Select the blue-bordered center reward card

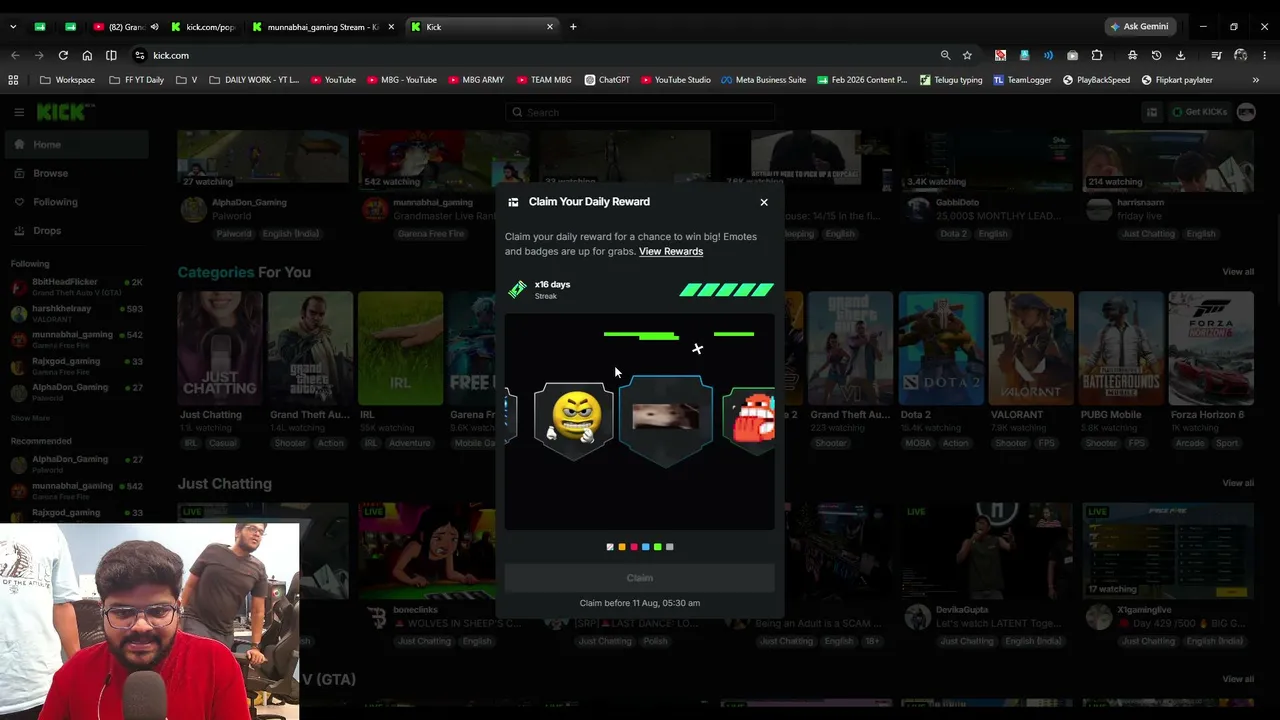point(666,420)
